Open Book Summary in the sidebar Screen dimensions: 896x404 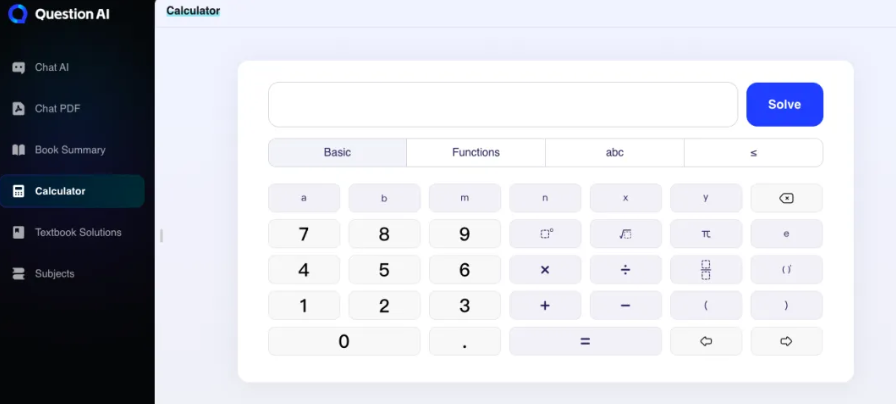[72, 150]
